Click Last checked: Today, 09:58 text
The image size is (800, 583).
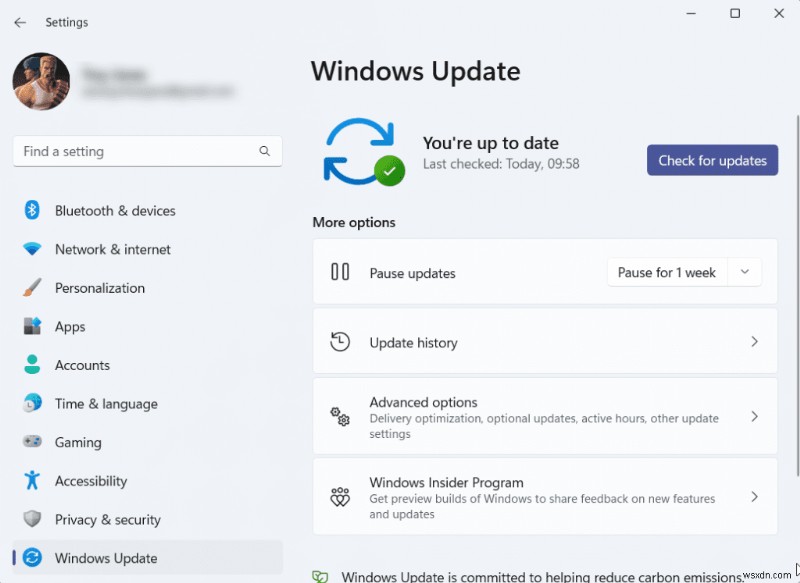(x=501, y=164)
